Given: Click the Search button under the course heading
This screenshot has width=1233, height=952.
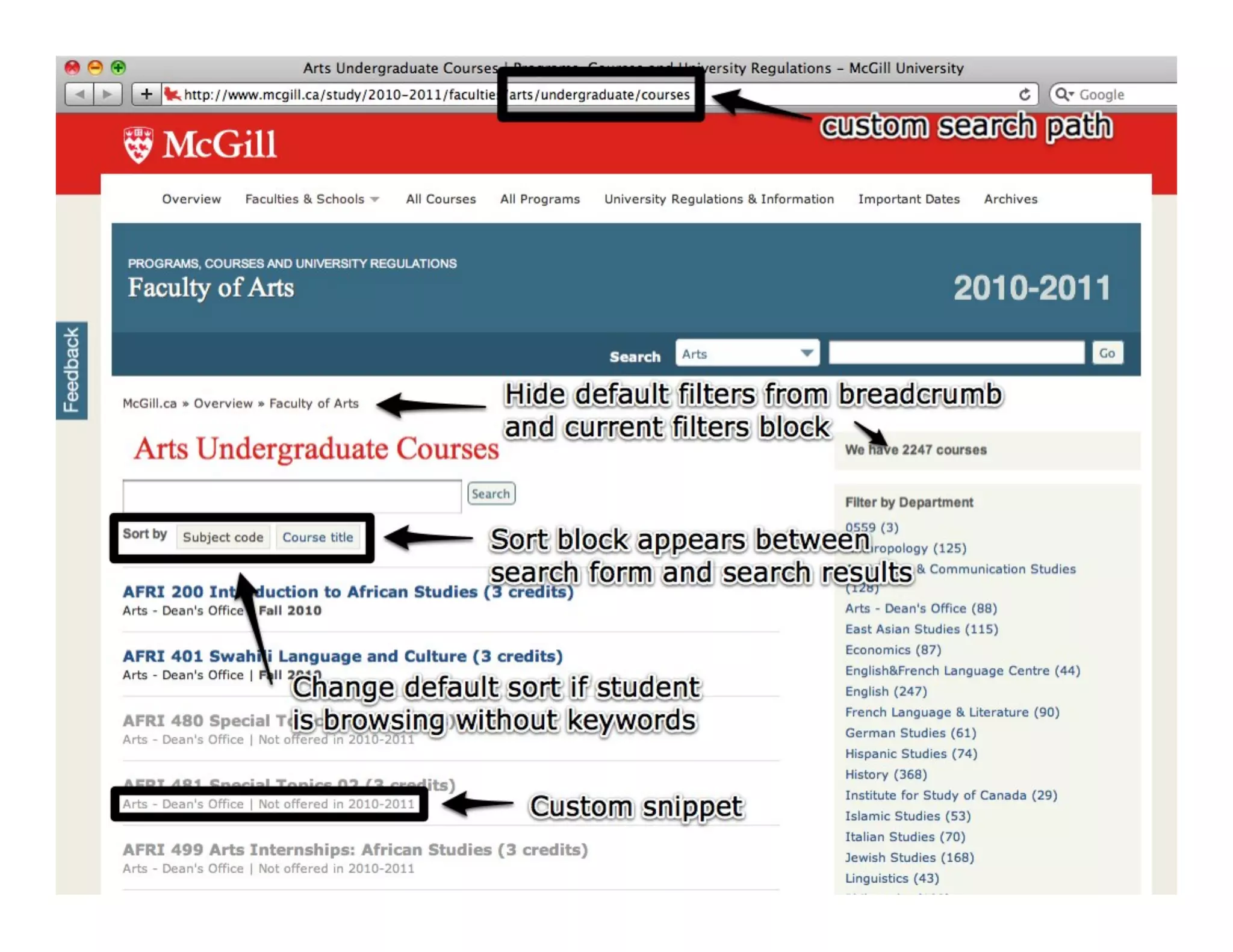Looking at the screenshot, I should click(x=491, y=494).
